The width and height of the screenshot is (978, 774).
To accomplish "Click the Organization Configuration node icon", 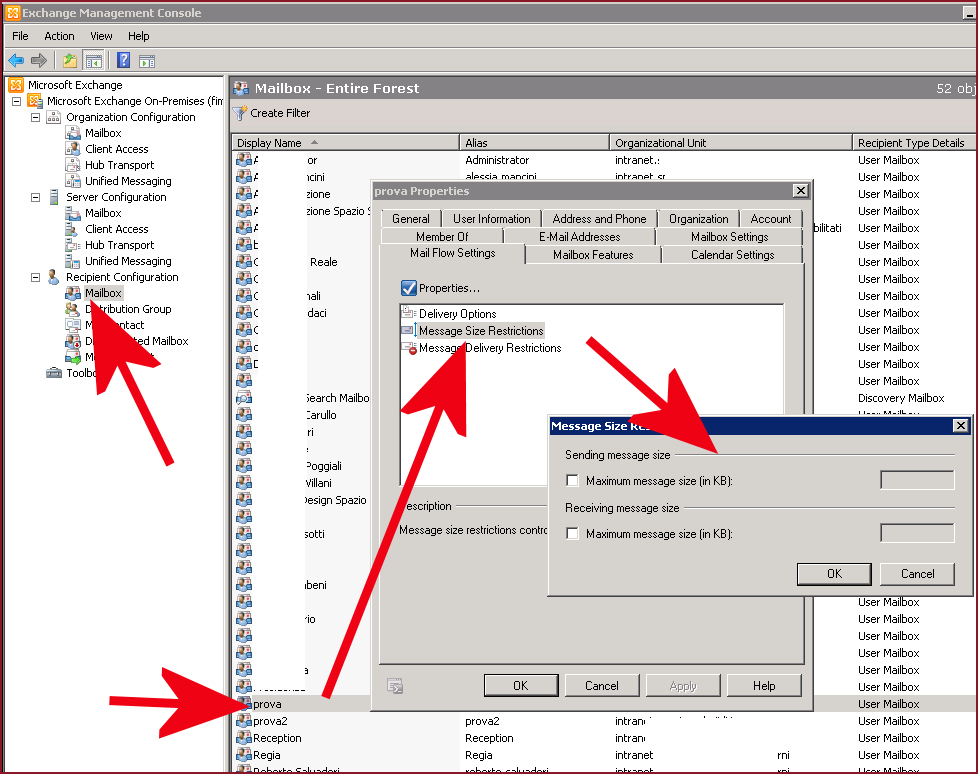I will point(54,117).
